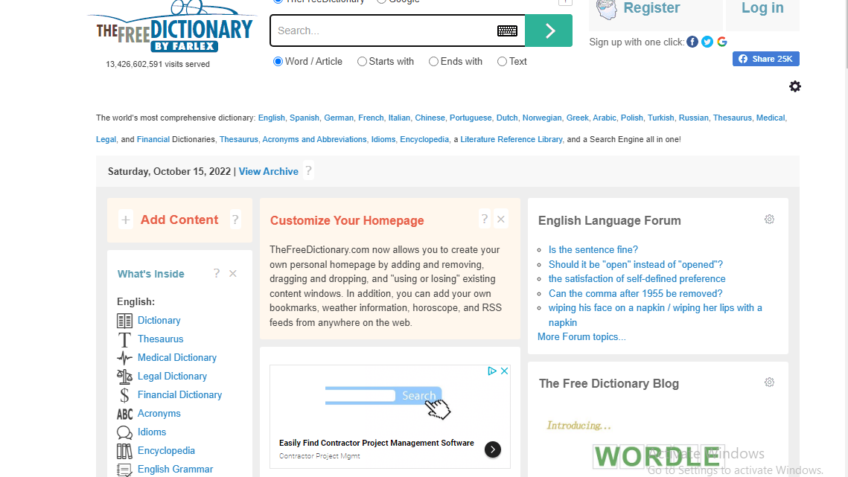Sign up with the Google icon
The width and height of the screenshot is (848, 477).
point(722,42)
